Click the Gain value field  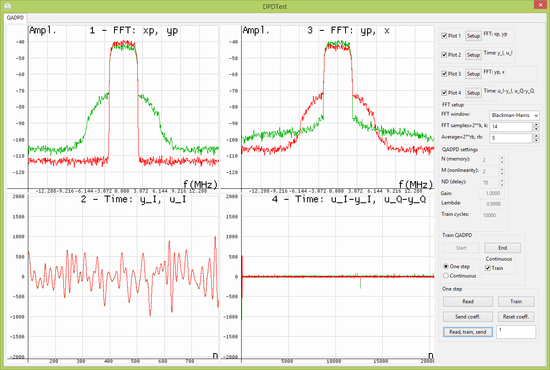493,193
